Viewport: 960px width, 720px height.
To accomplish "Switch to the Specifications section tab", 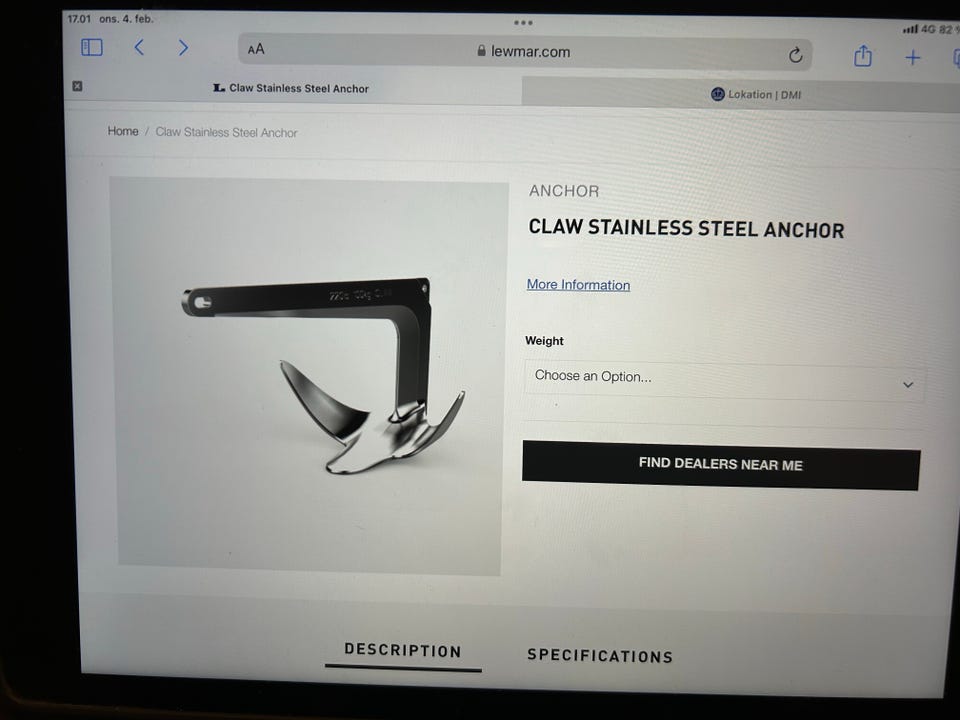I will tap(600, 656).
